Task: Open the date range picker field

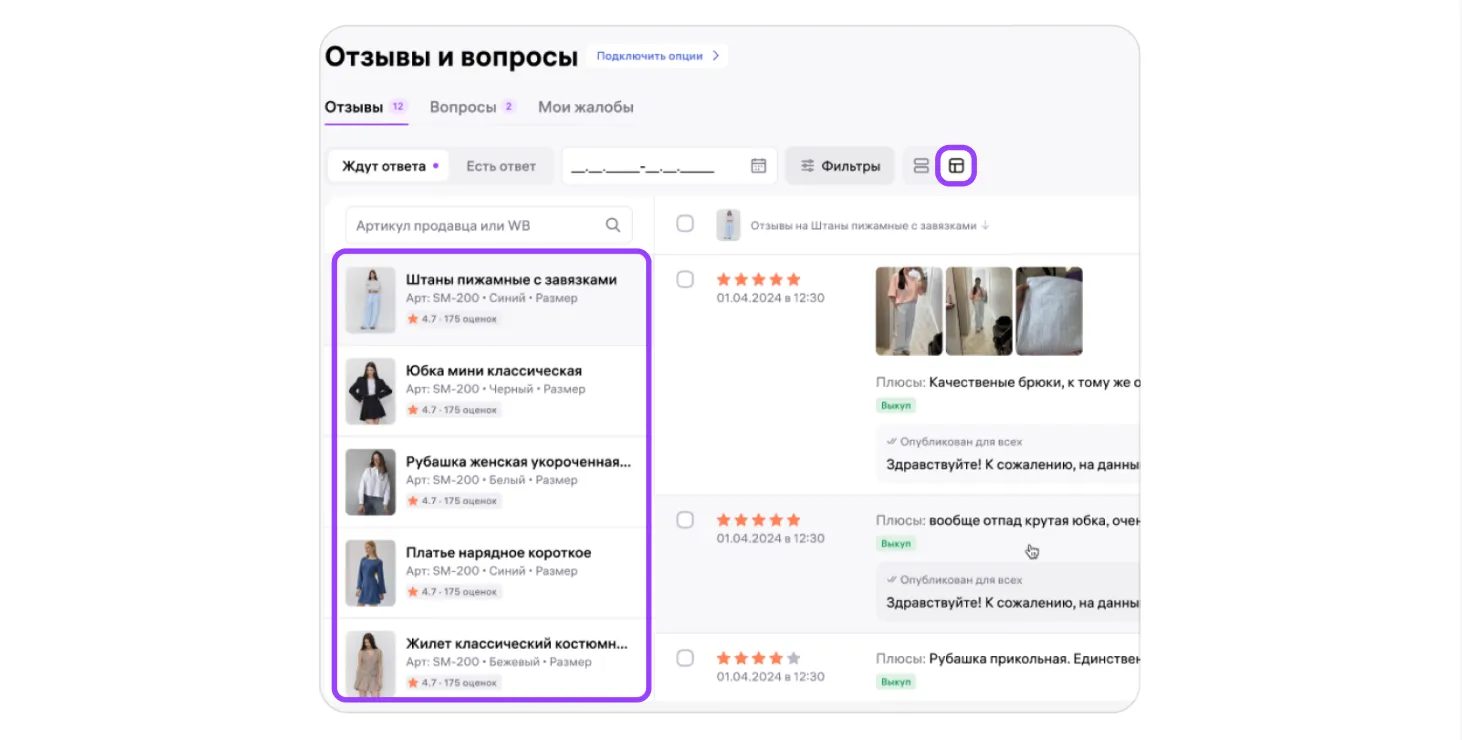Action: click(655, 167)
